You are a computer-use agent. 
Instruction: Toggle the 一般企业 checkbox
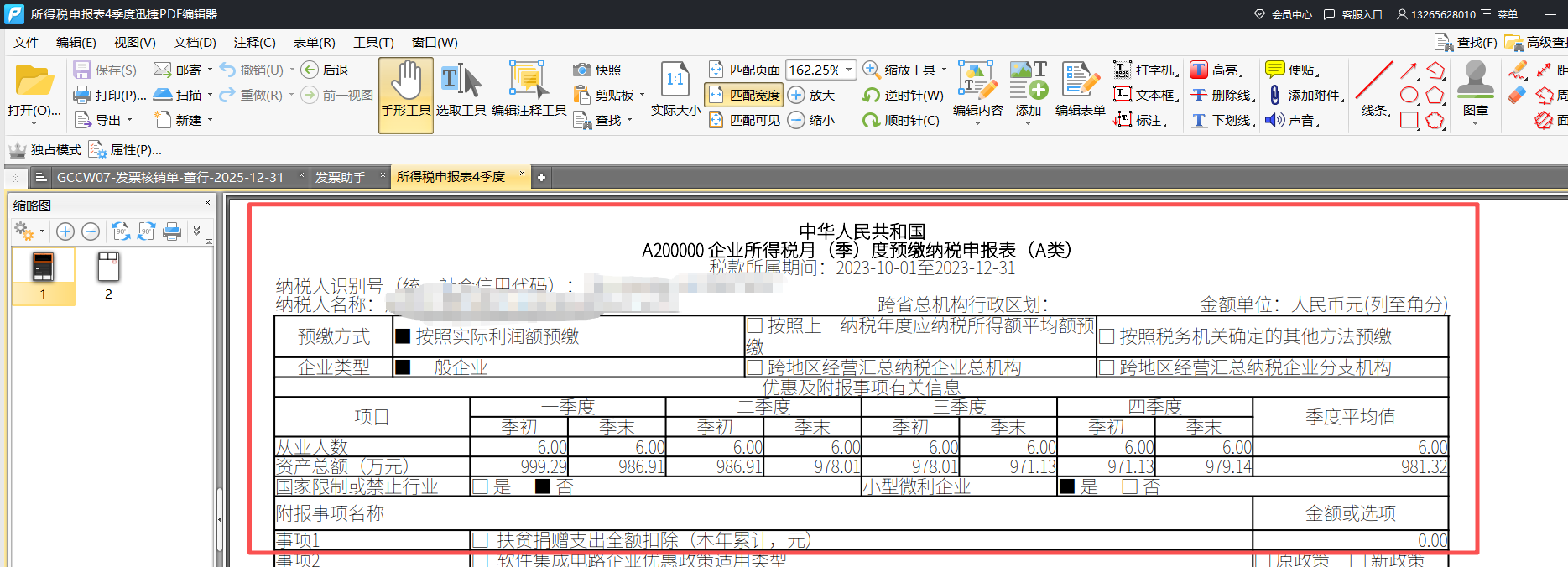[403, 367]
